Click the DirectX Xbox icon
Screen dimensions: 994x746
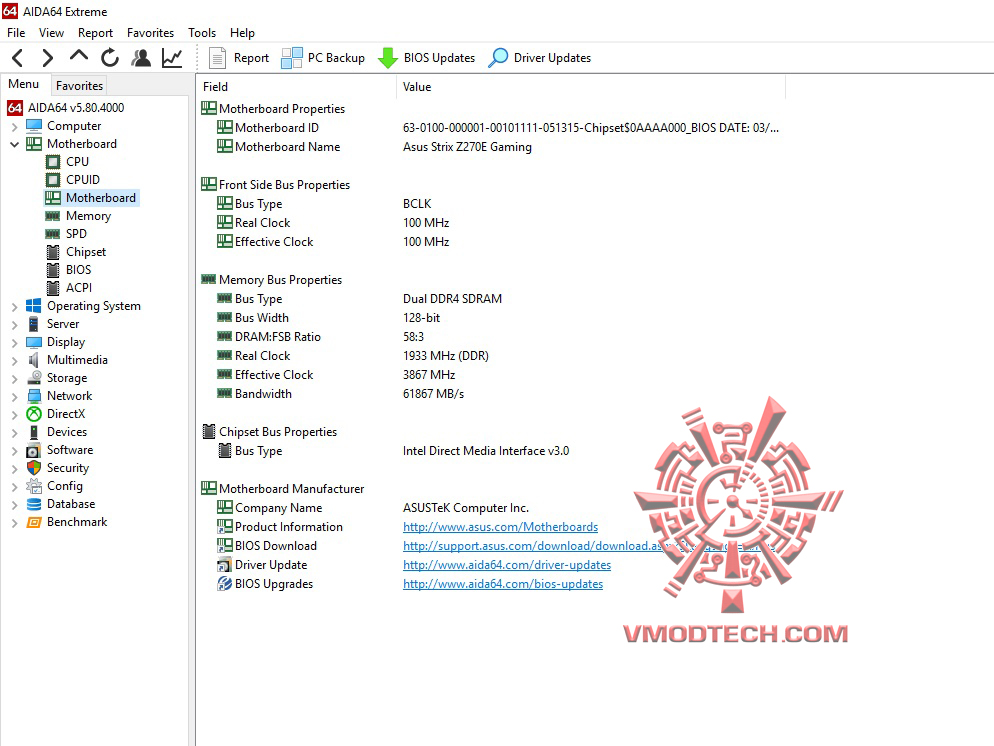click(34, 414)
